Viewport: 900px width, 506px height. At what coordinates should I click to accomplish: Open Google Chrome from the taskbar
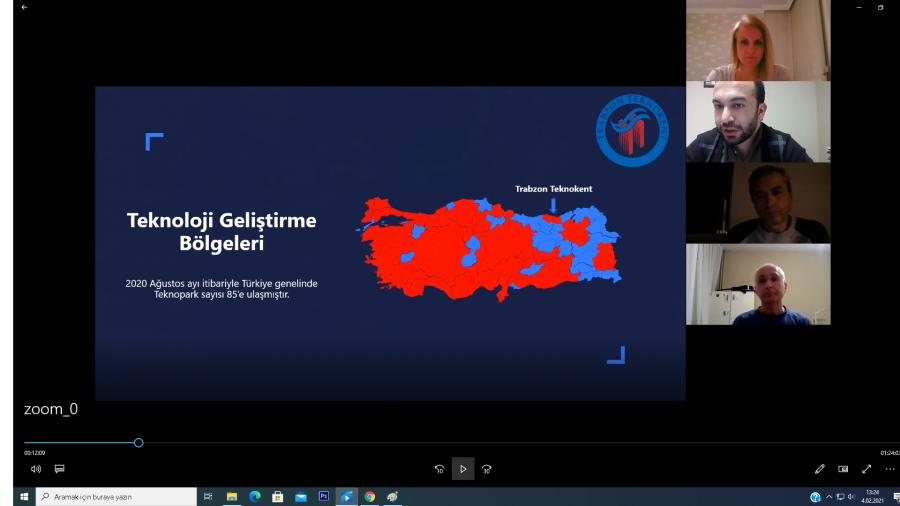[x=369, y=497]
